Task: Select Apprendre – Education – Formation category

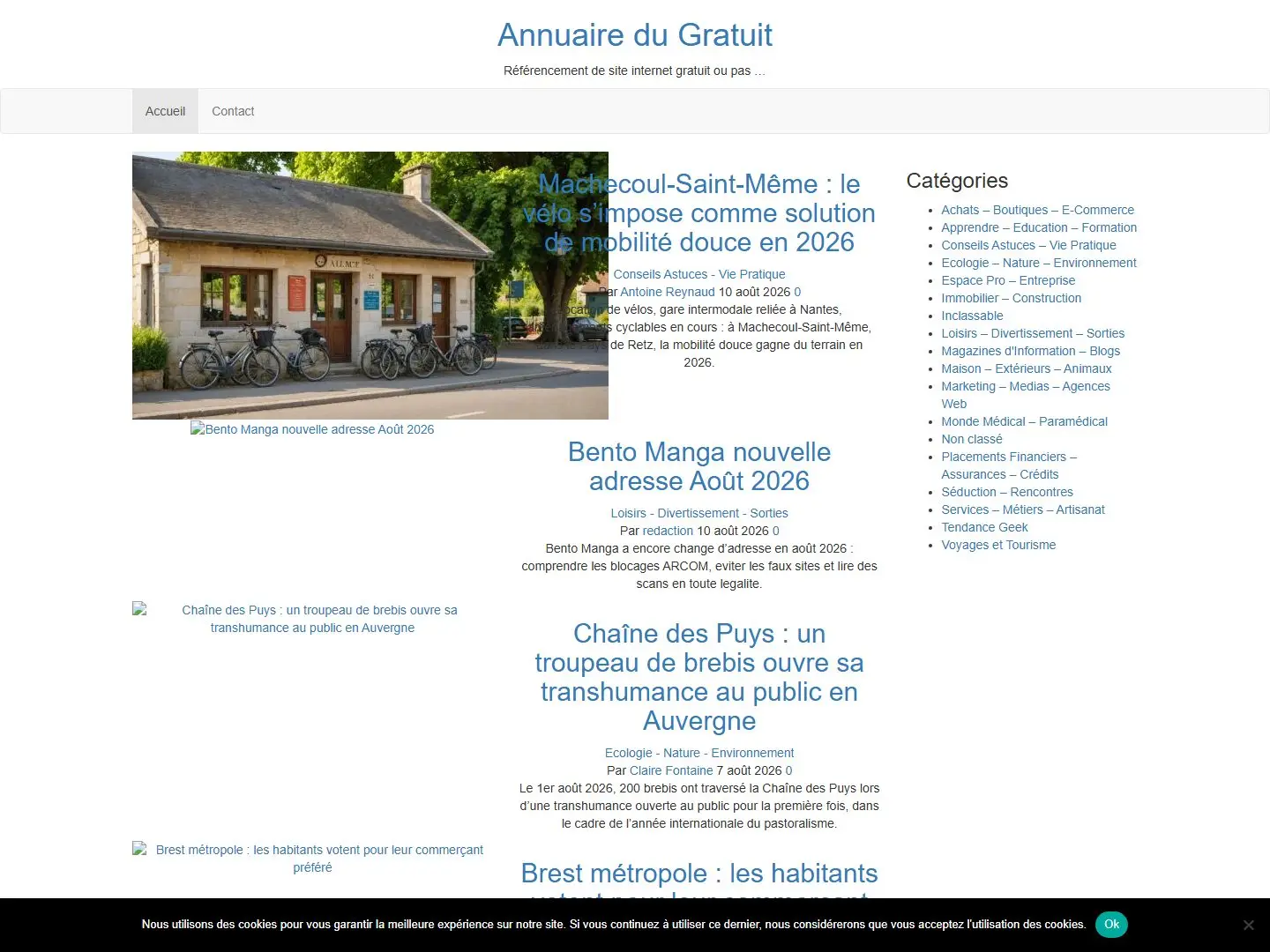Action: tap(1039, 227)
